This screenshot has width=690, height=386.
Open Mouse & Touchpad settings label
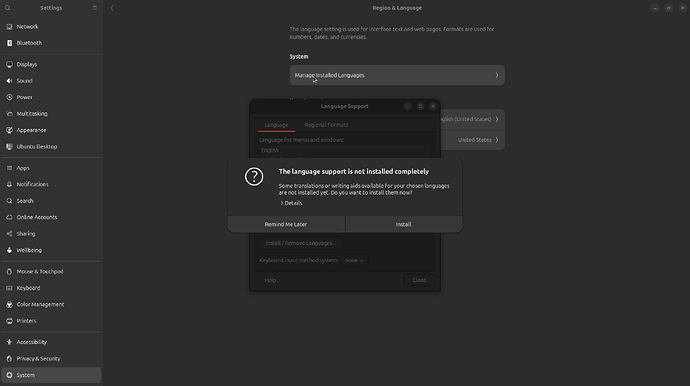pos(40,272)
